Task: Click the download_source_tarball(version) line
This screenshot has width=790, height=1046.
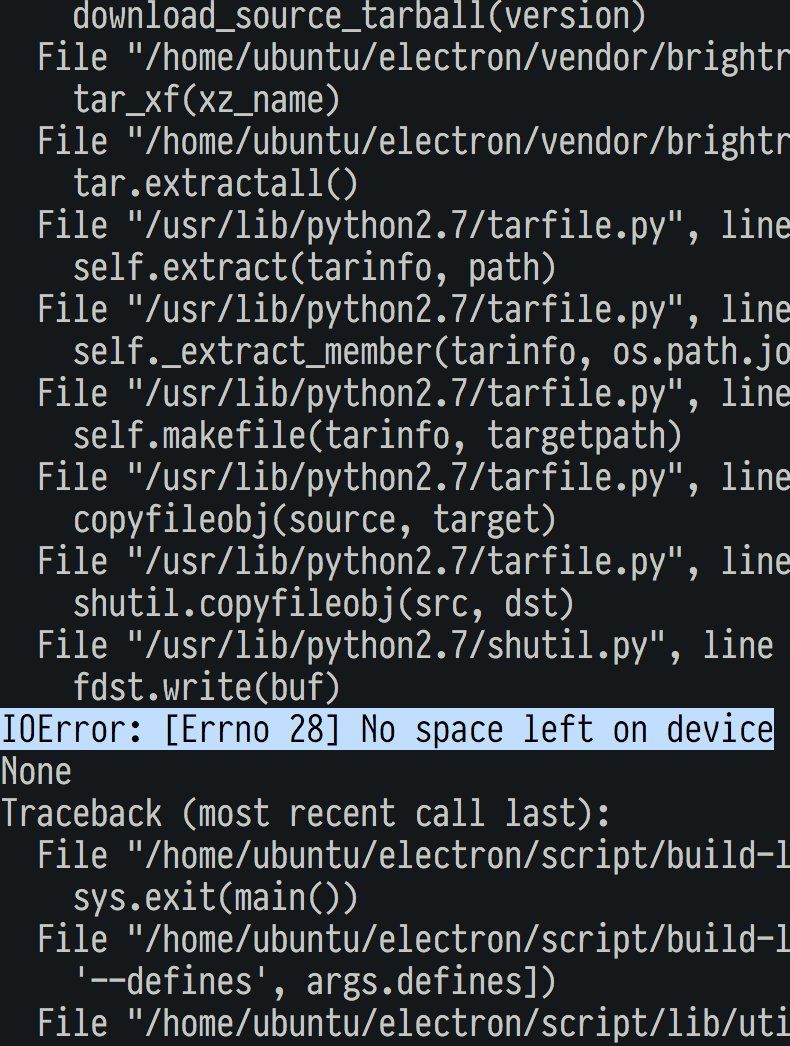Action: 359,16
